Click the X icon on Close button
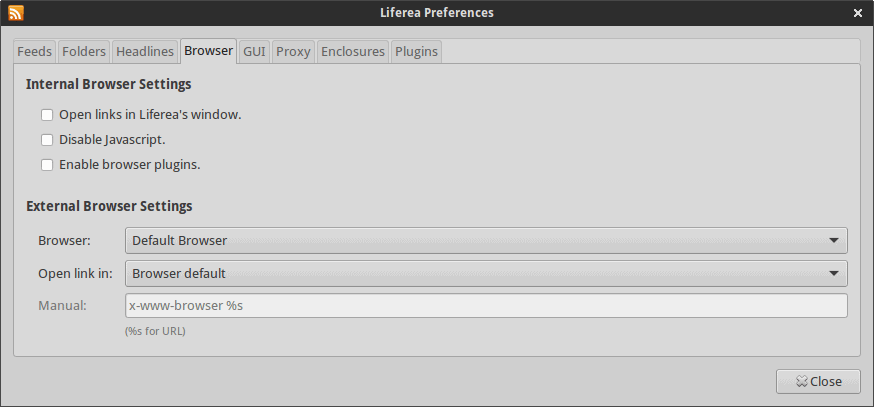Screen dimensions: 874x407 [802, 381]
